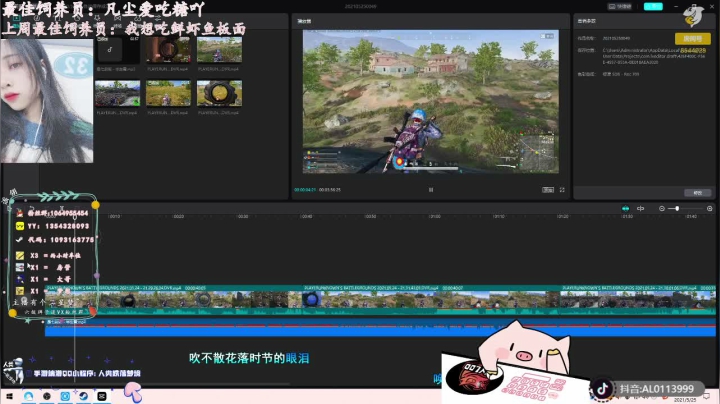
Task: Select the second media clip with scope view
Action: tap(168, 50)
